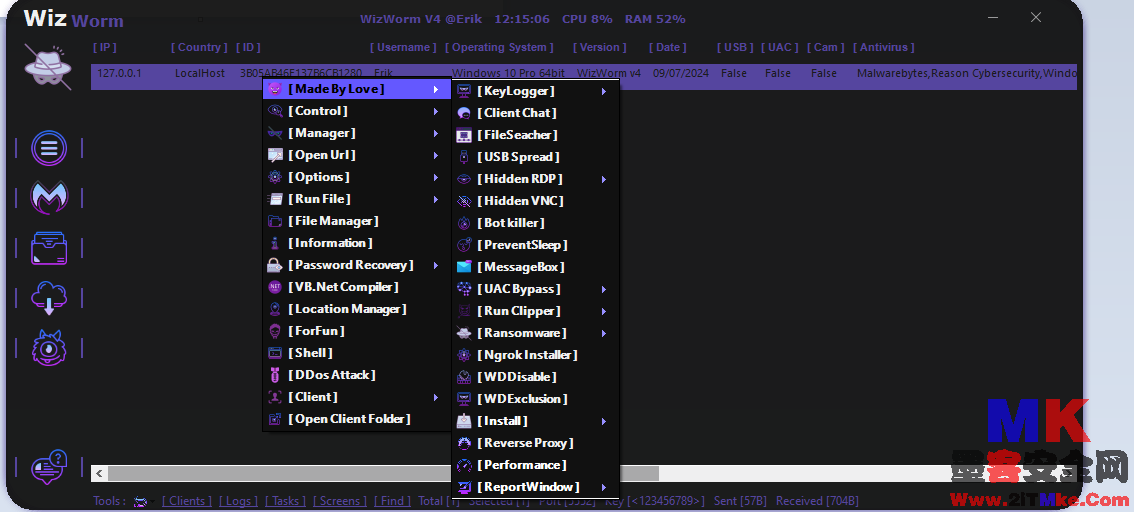This screenshot has width=1134, height=512.
Task: Click the Reverse Proxy icon
Action: coord(464,443)
